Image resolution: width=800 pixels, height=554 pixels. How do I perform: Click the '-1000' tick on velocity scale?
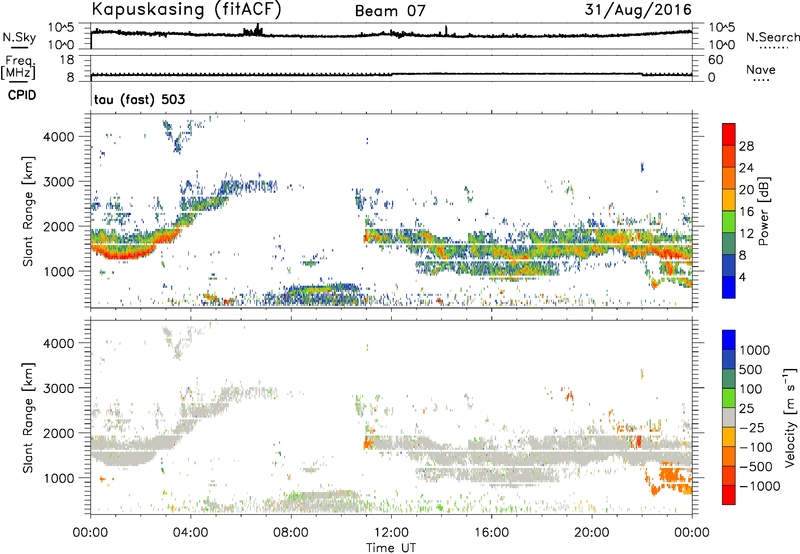pos(759,486)
